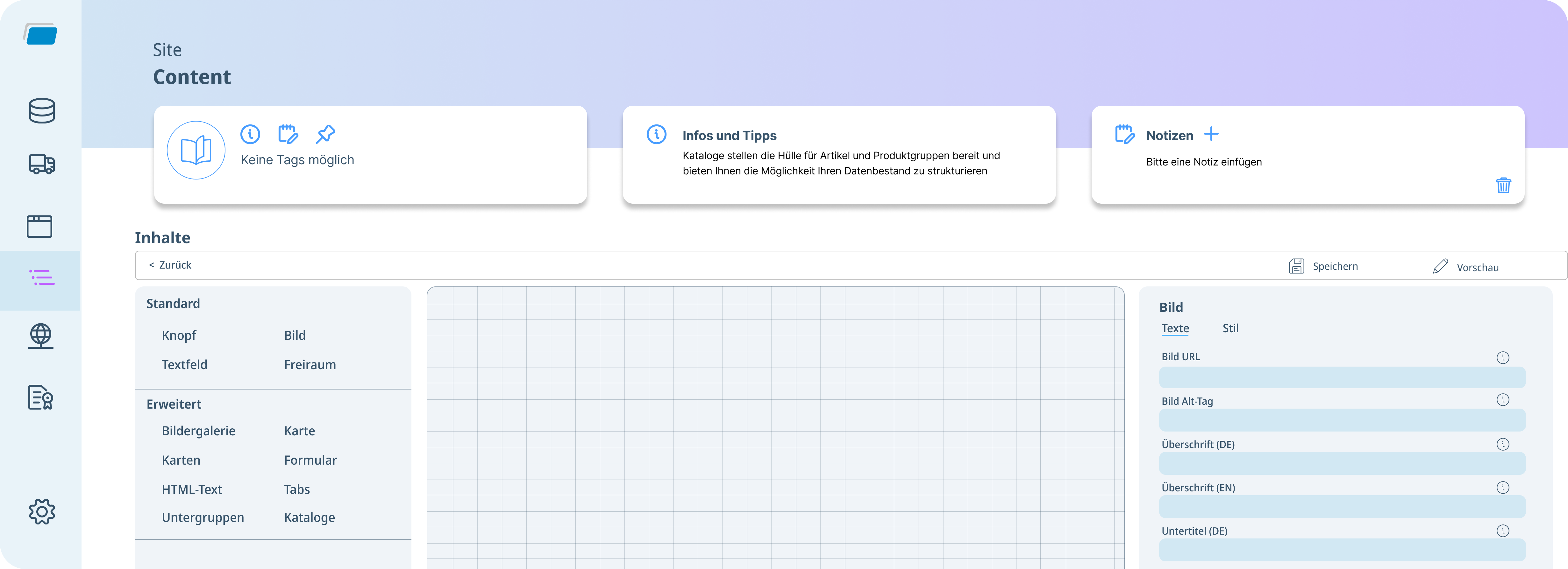Screen dimensions: 1568x569
Task: Open the delivery truck sidebar section
Action: point(41,164)
